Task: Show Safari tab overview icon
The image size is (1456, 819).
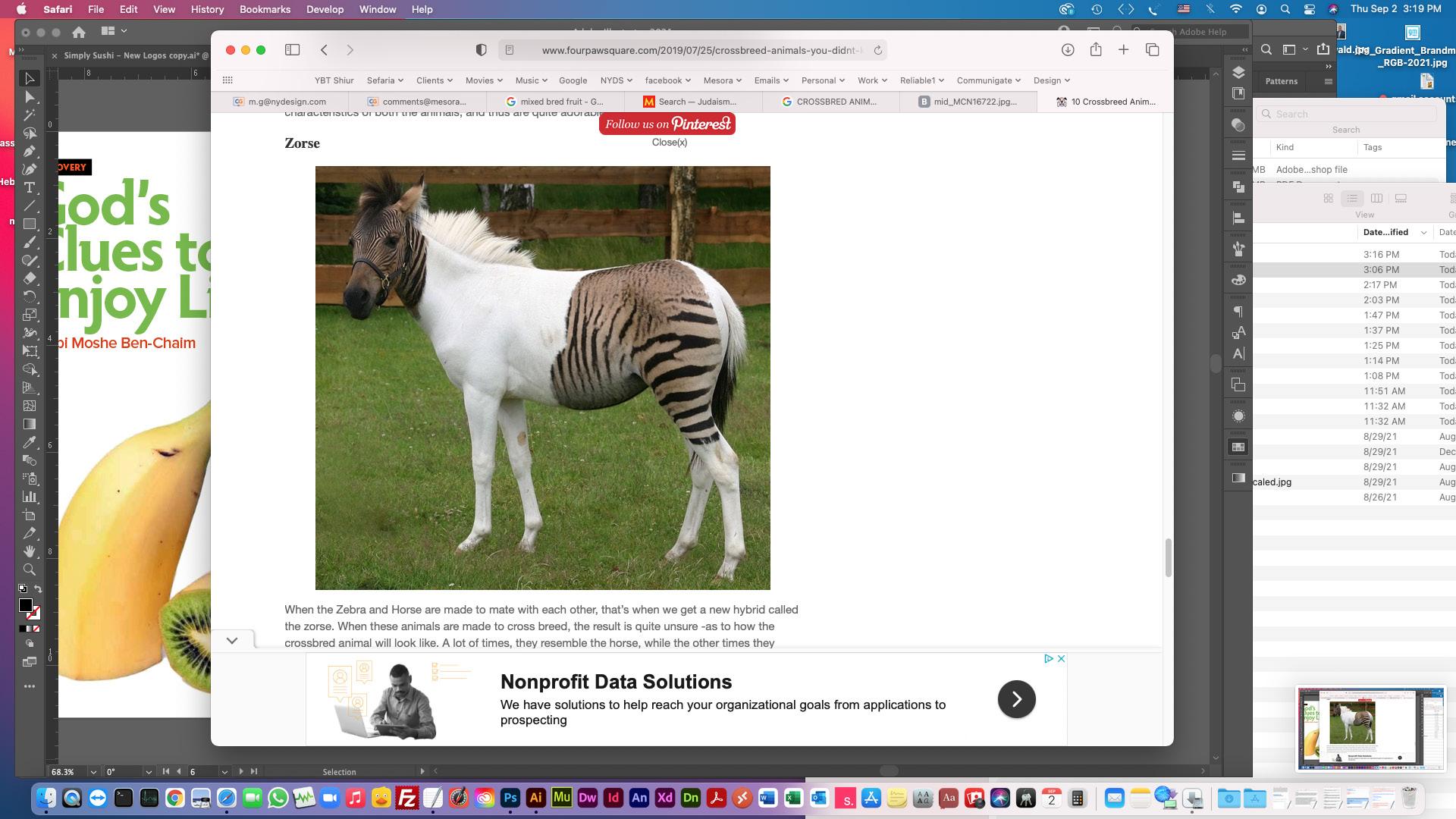Action: coord(1152,50)
